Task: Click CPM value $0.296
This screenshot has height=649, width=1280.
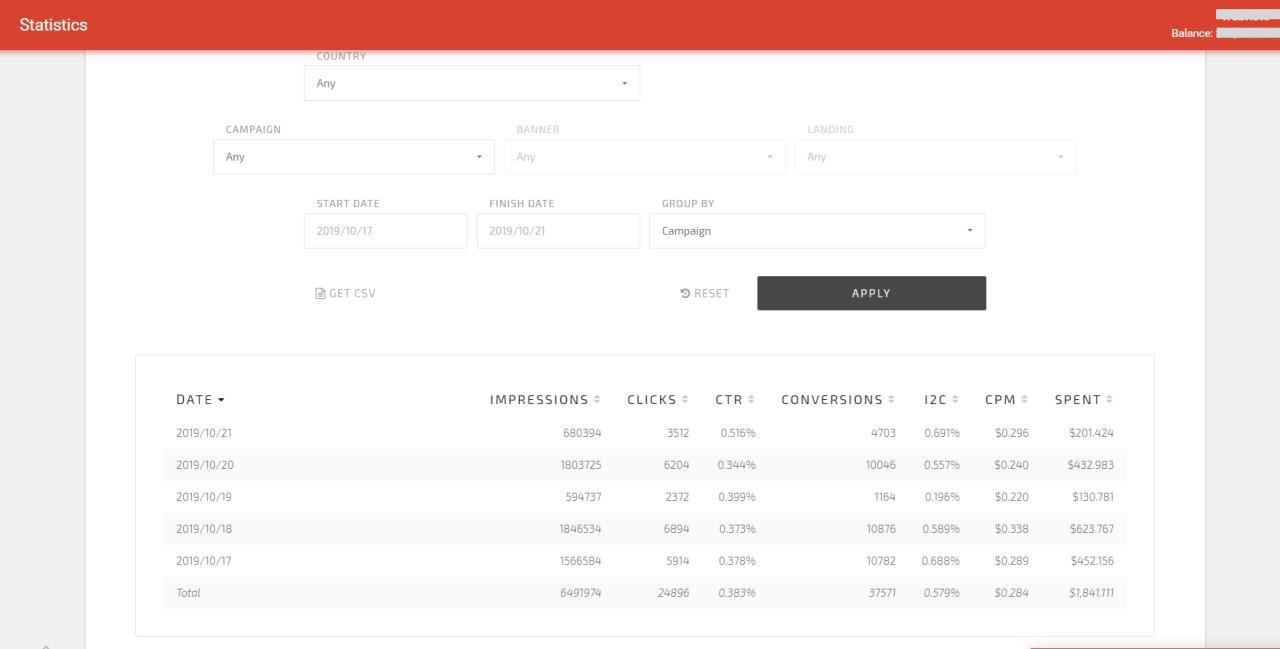Action: tap(1011, 433)
